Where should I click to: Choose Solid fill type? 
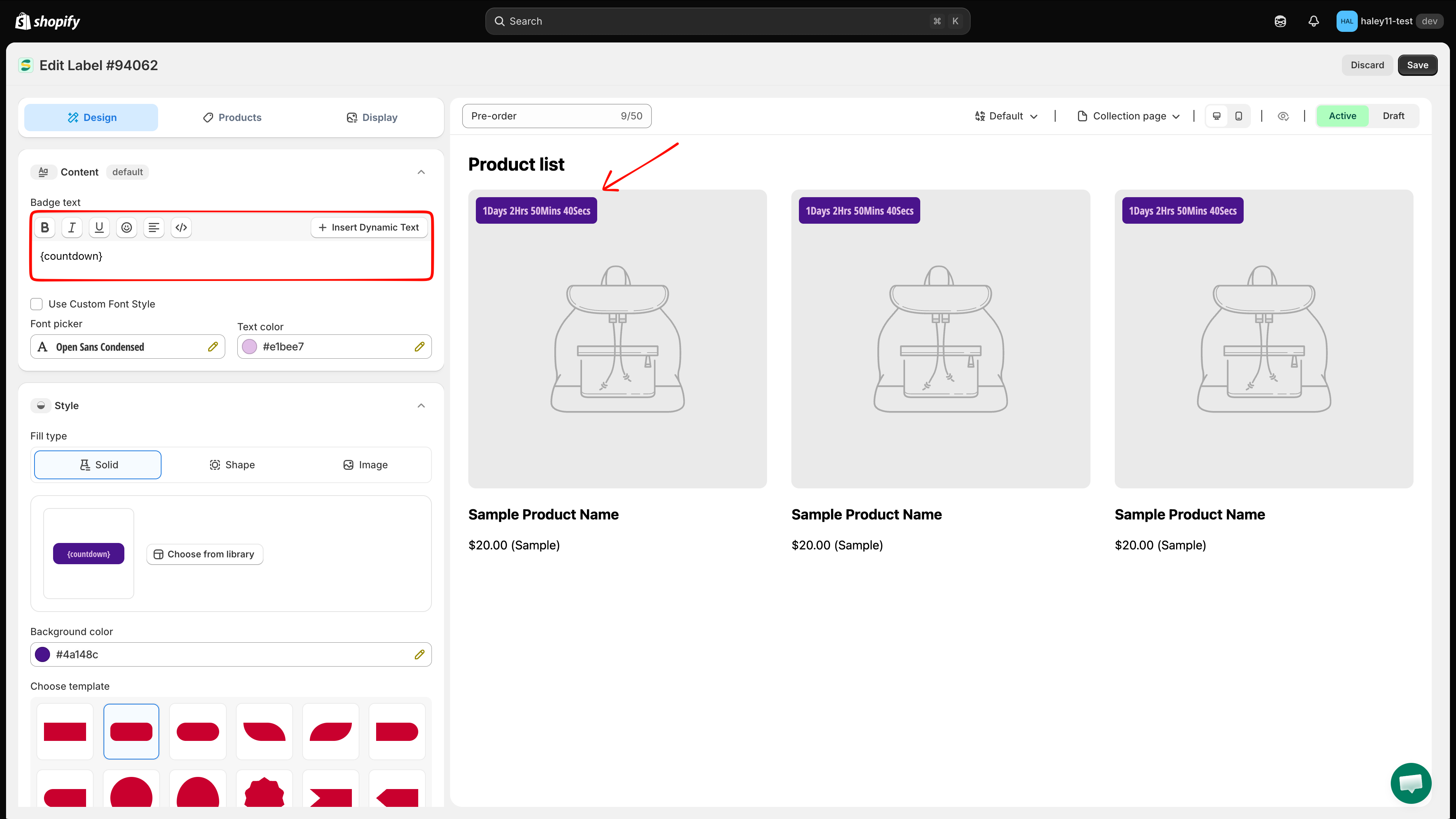tap(98, 464)
